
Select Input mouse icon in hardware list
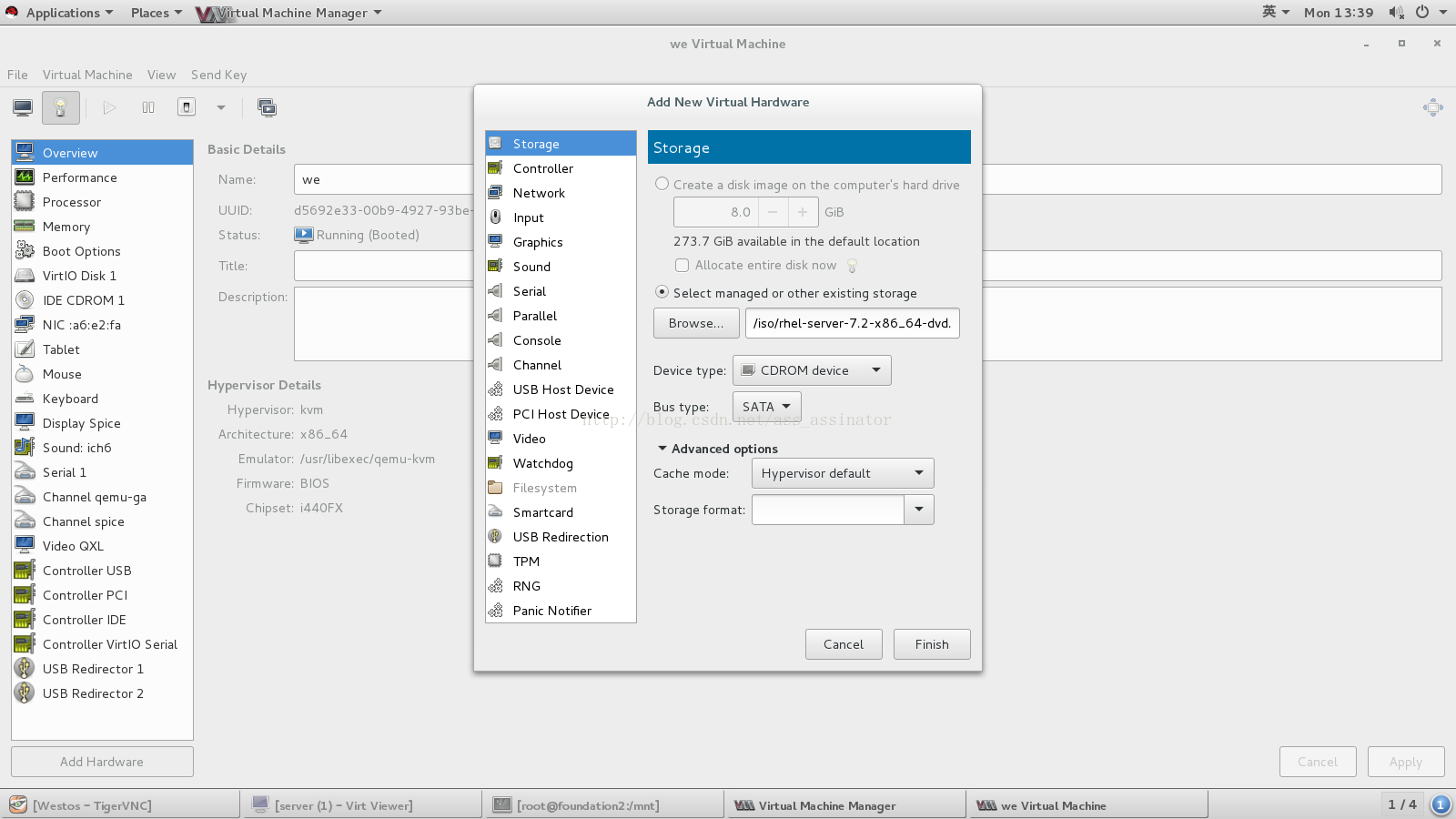click(x=496, y=217)
